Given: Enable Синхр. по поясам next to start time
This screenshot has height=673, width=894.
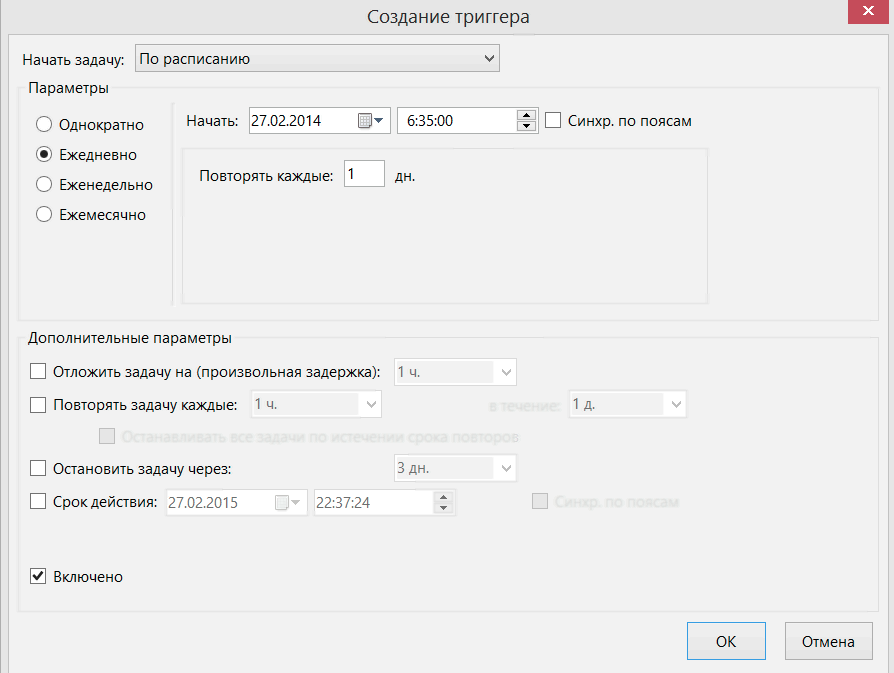Looking at the screenshot, I should click(x=554, y=121).
